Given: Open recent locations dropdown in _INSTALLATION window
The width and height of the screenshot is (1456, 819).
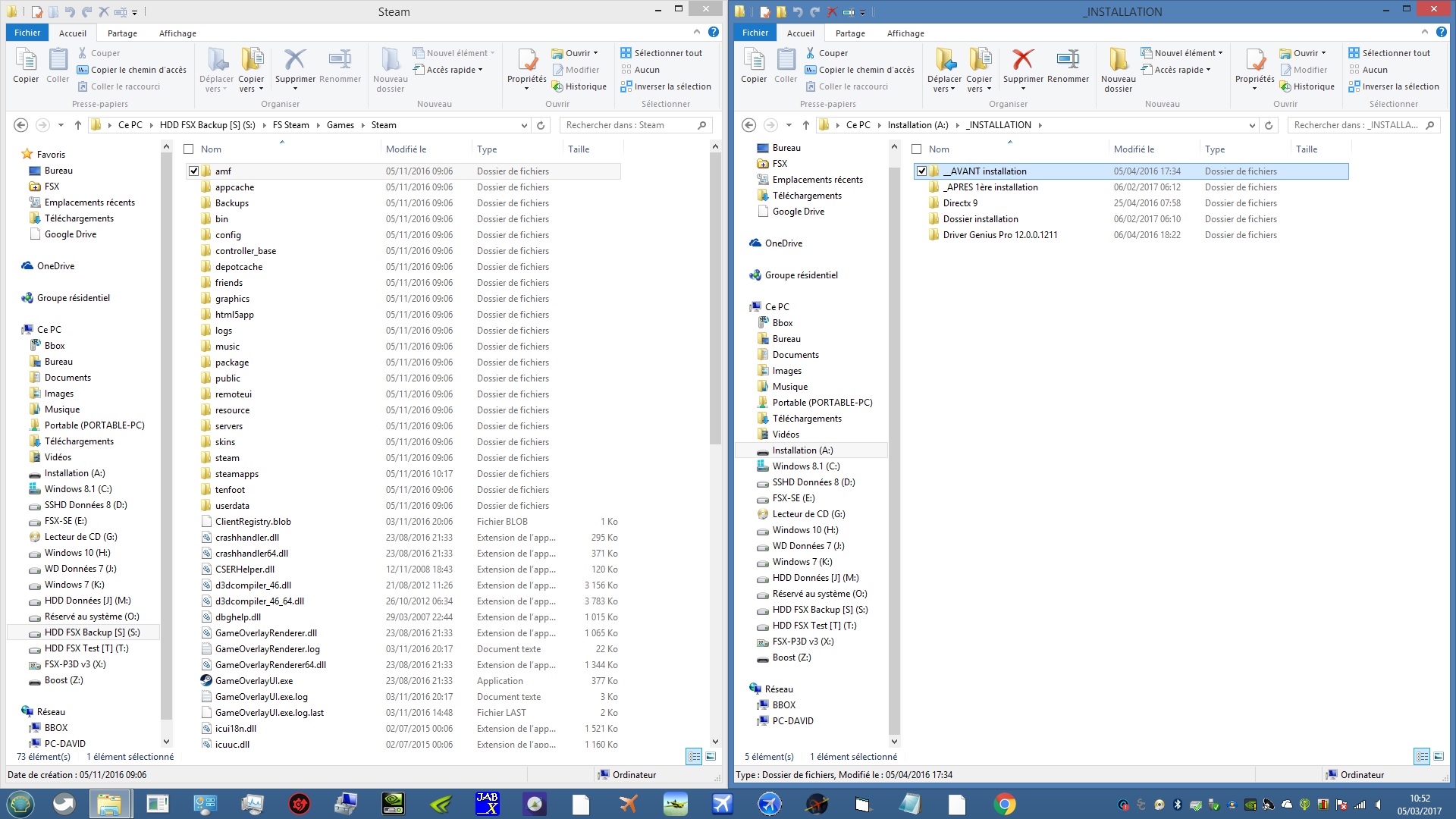Looking at the screenshot, I should pyautogui.click(x=789, y=125).
